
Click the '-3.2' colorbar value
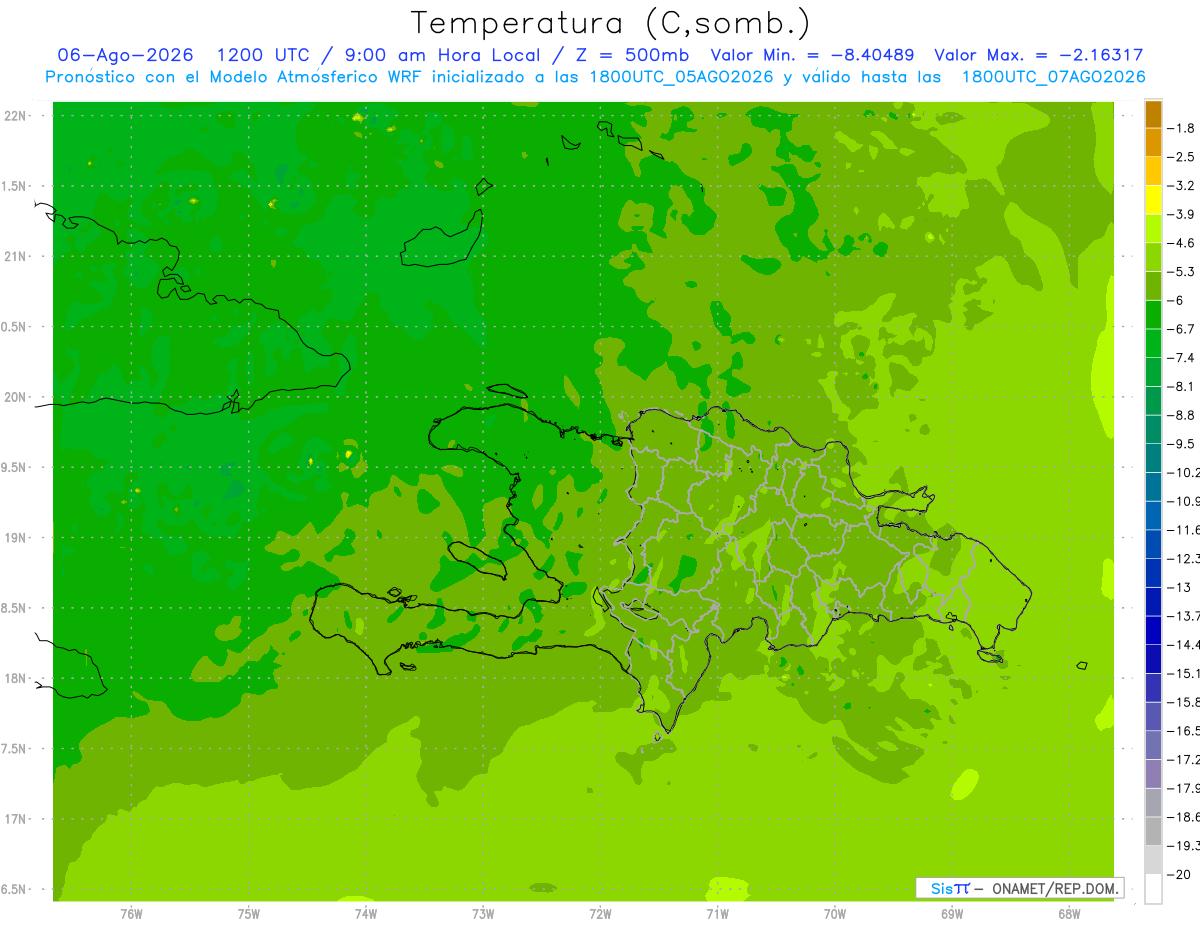[1182, 186]
